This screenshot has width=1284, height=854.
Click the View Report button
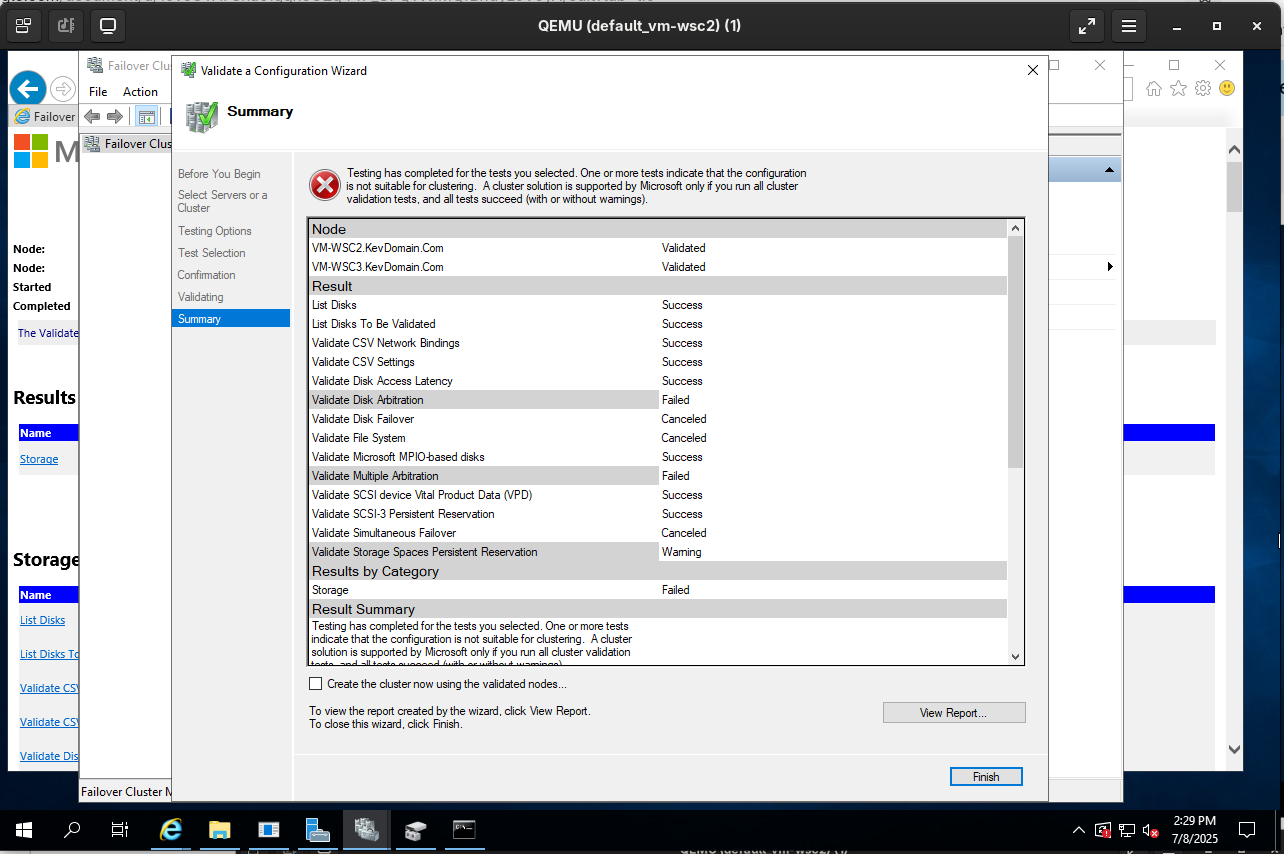click(954, 713)
